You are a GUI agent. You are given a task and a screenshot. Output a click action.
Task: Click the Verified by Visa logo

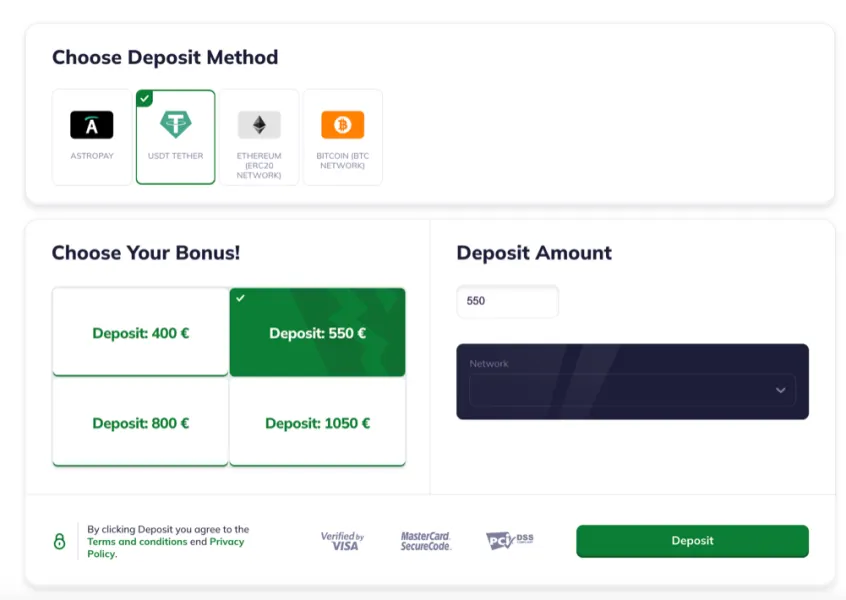coord(343,541)
